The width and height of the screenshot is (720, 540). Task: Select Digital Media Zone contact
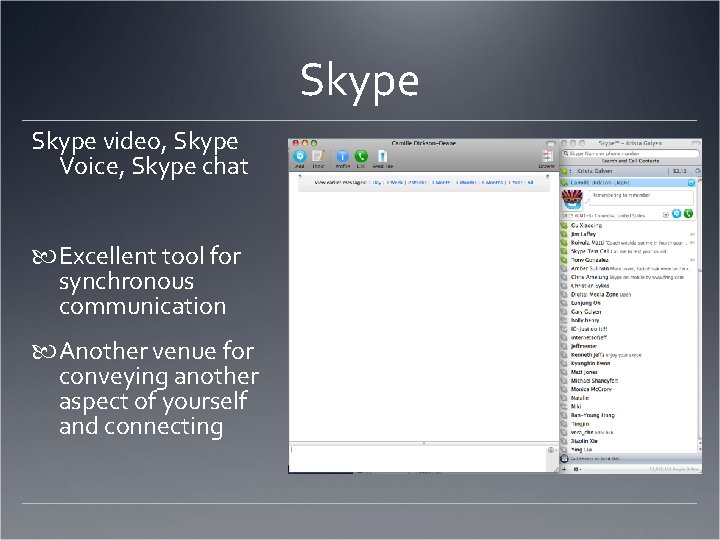tap(628, 295)
